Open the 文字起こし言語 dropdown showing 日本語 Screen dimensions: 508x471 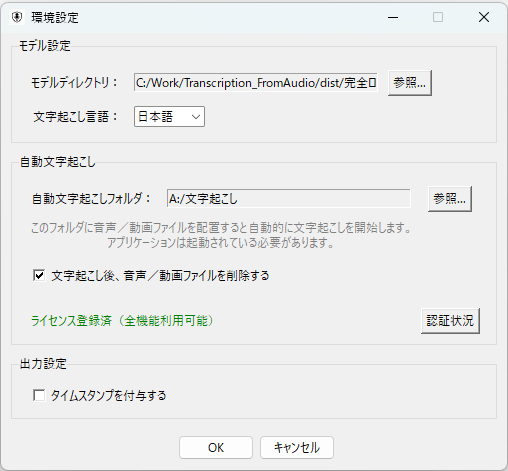[x=169, y=117]
